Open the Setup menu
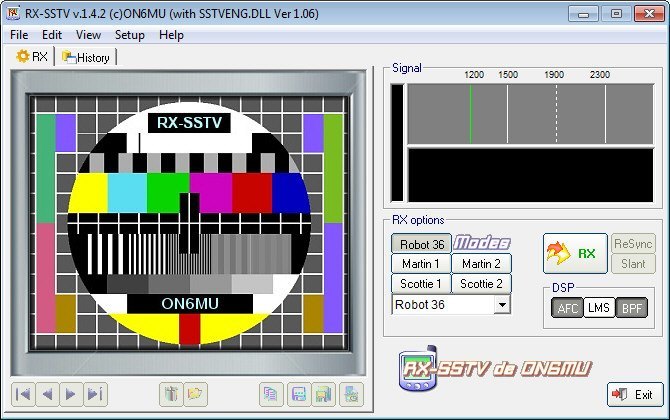This screenshot has width=670, height=420. coord(130,35)
